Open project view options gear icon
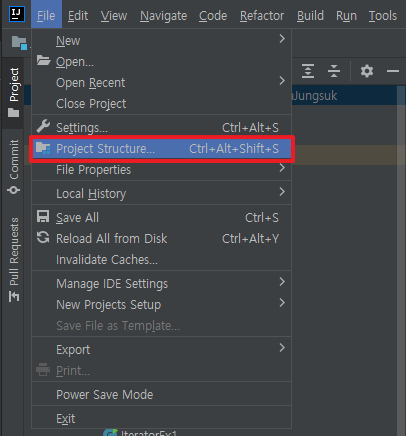The image size is (406, 436). (367, 71)
